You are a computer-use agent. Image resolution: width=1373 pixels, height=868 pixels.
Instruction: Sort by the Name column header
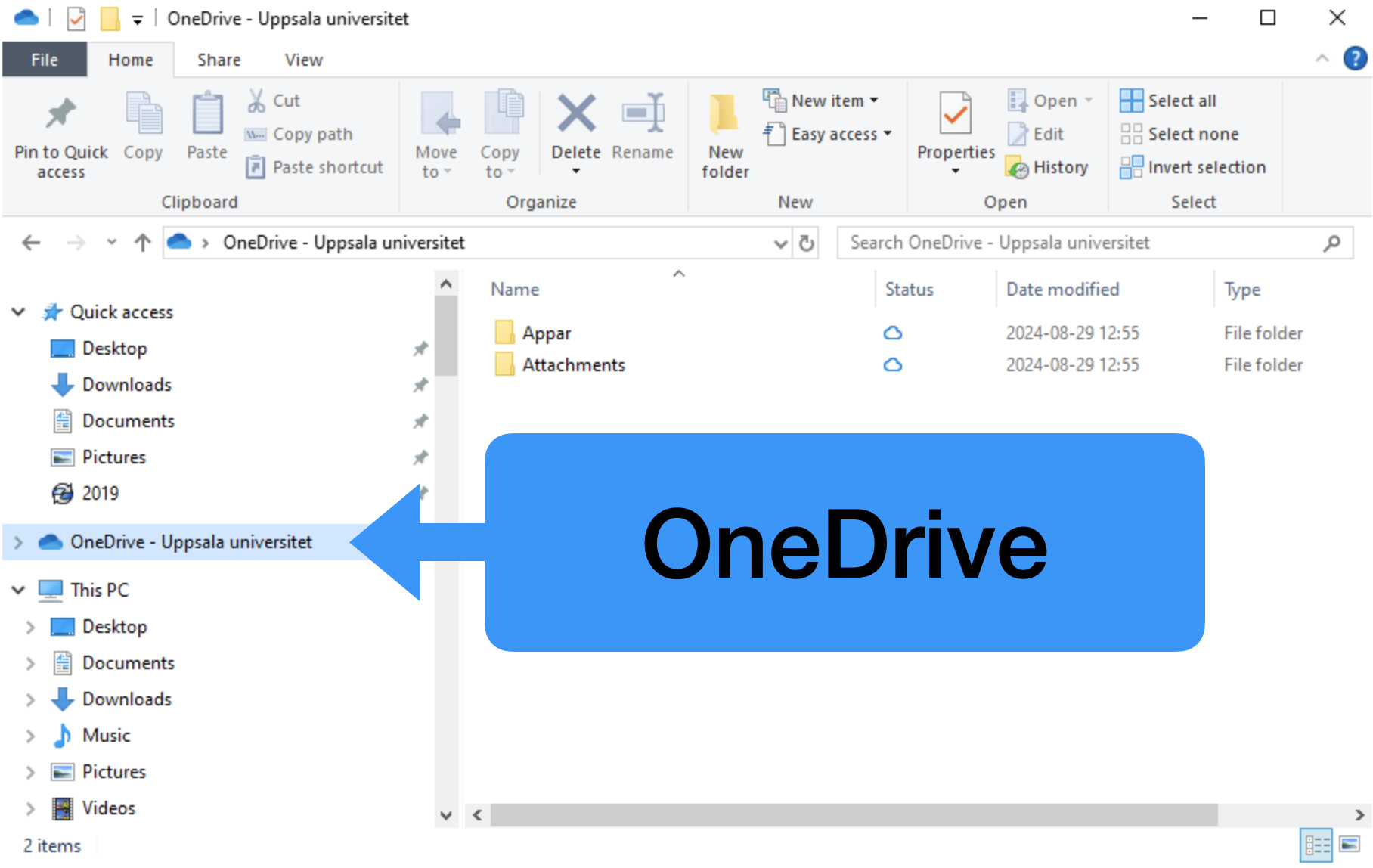(515, 290)
